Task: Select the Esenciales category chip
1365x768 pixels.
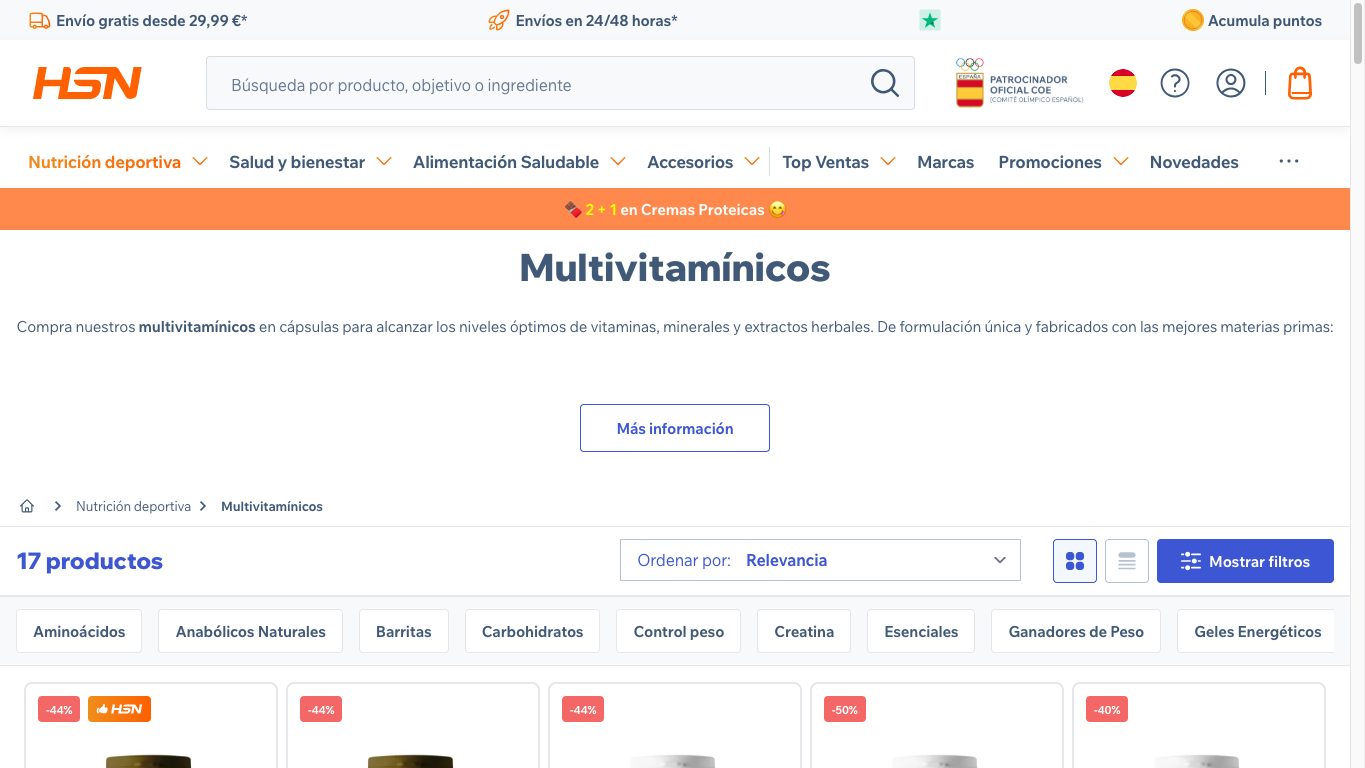Action: point(921,631)
